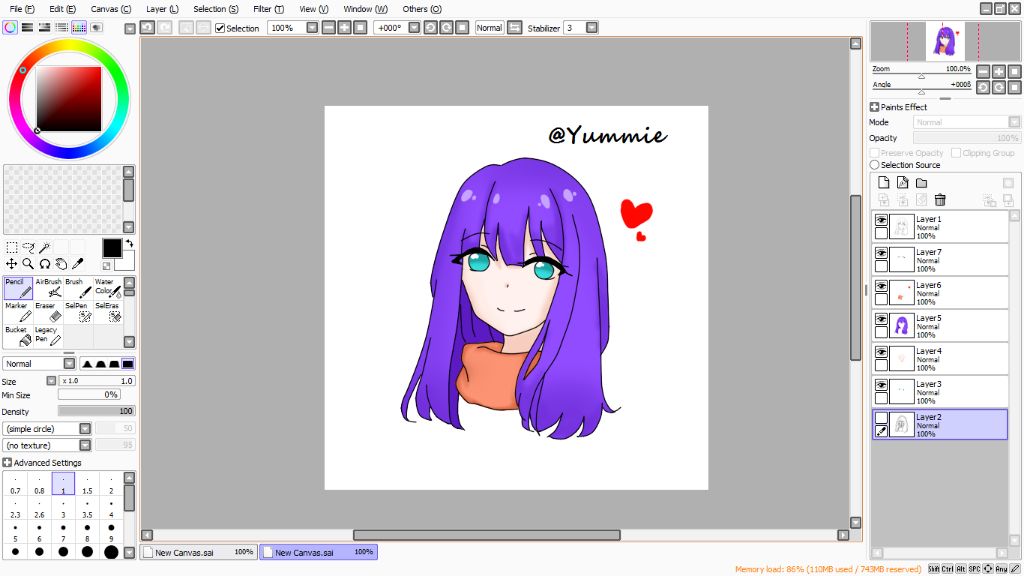Open the rotation angle dropdown in toolbar
Screen dimensions: 1024x576
pyautogui.click(x=414, y=27)
